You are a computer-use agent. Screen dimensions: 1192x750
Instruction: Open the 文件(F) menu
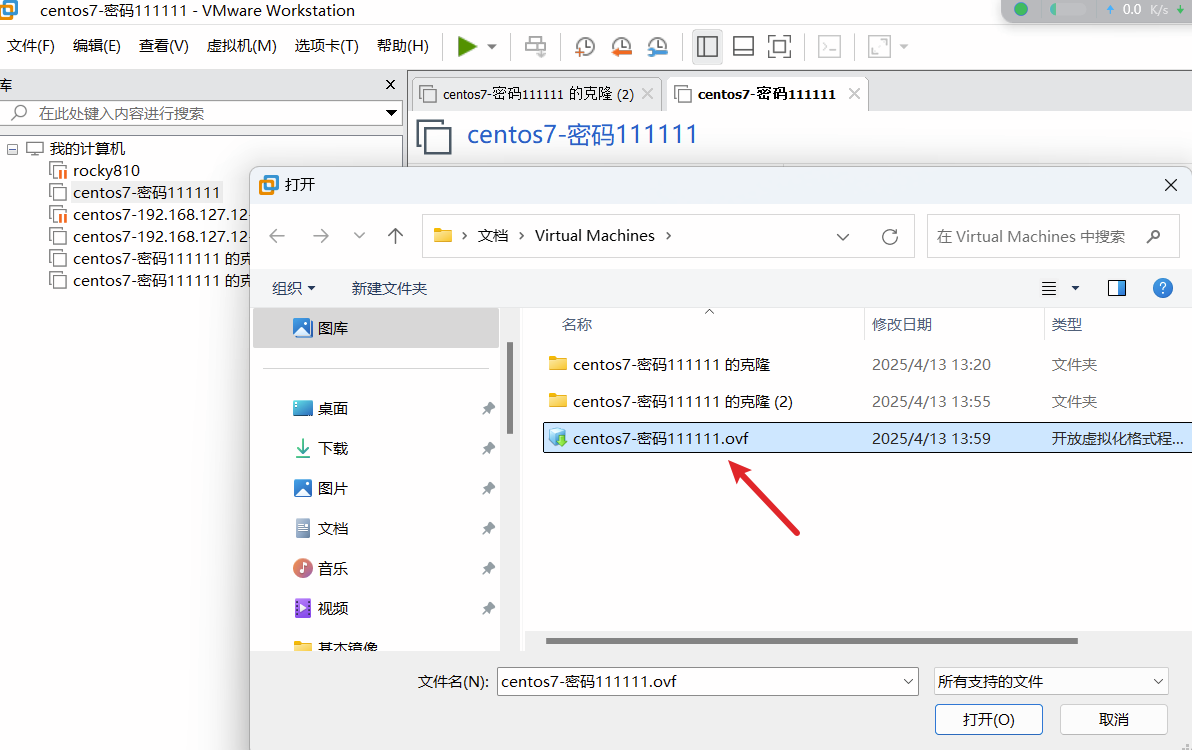click(x=30, y=46)
